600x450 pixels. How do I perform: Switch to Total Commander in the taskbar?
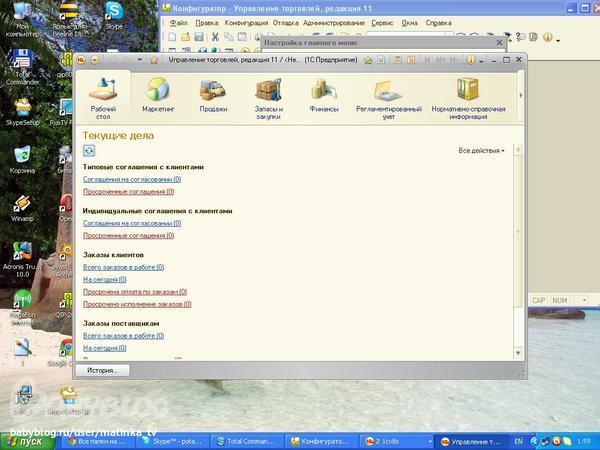[x=247, y=441]
